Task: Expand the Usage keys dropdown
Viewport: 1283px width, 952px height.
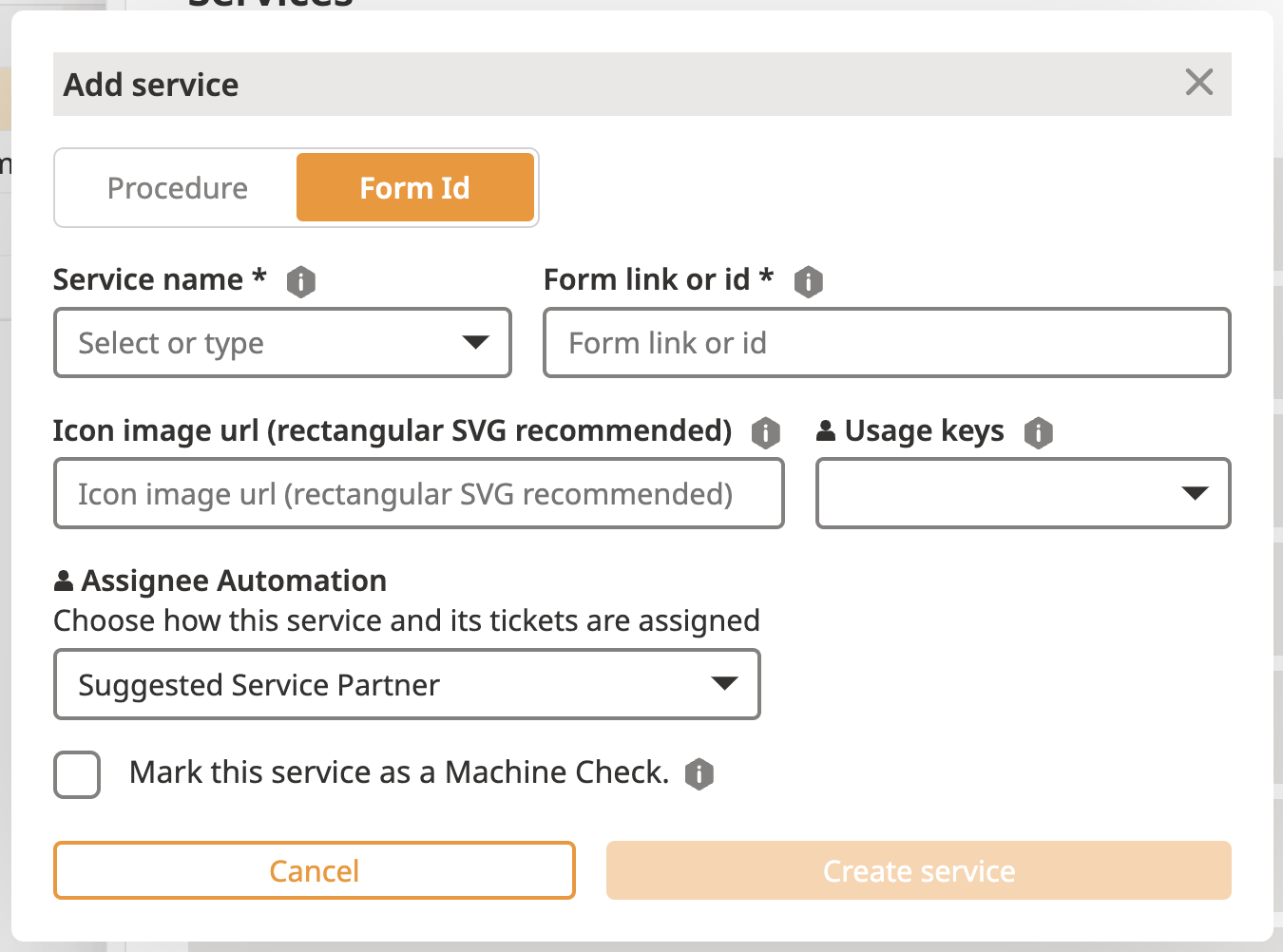Action: (x=1023, y=493)
